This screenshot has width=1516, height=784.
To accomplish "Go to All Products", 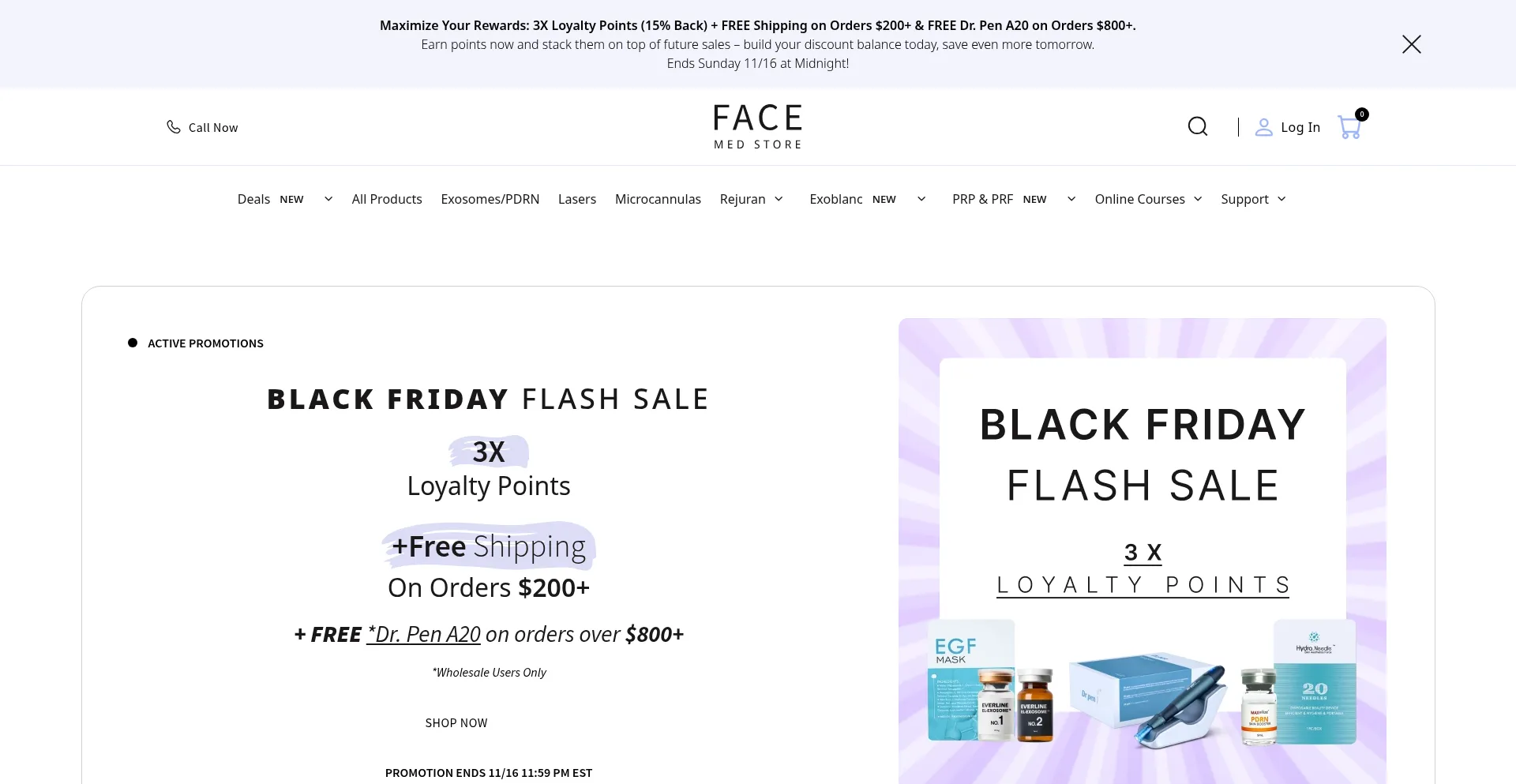I will click(x=387, y=199).
